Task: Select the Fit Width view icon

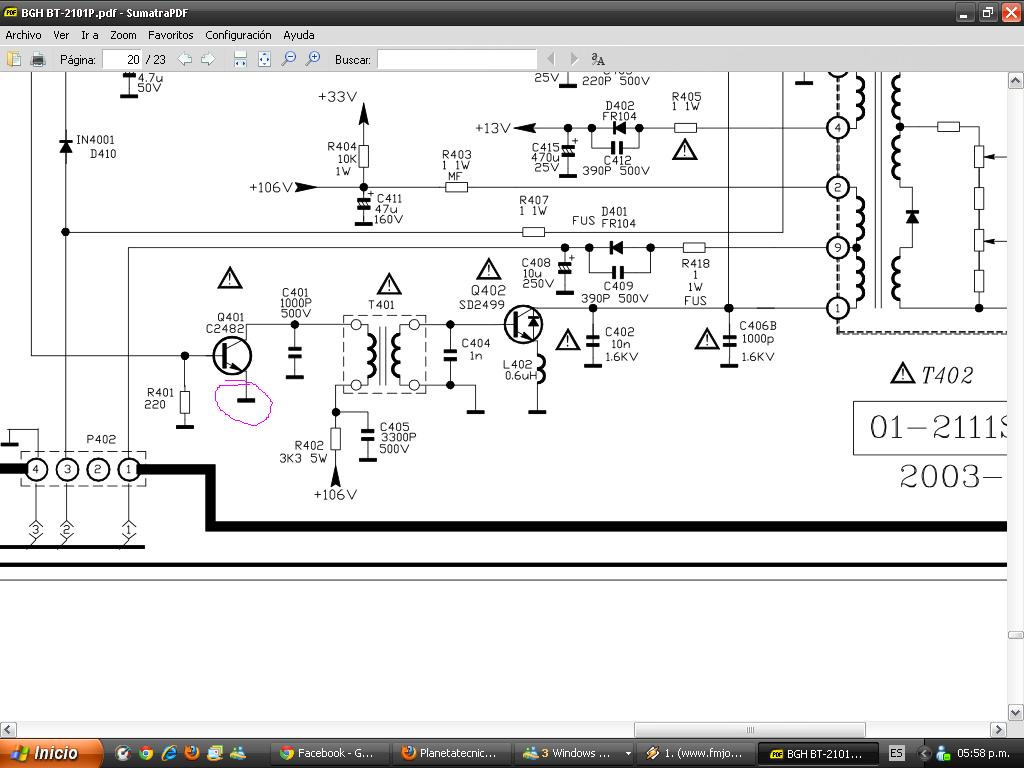Action: 240,59
